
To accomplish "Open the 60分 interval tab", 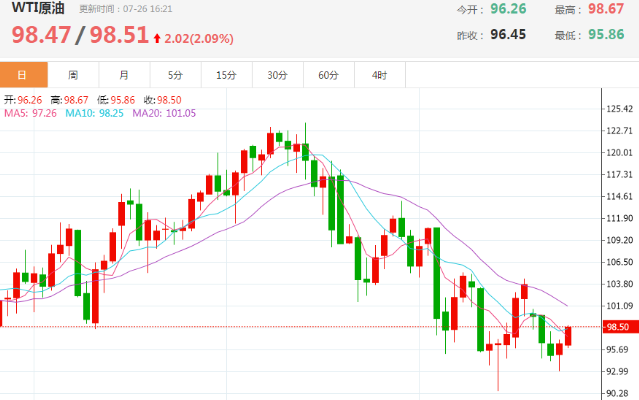I will coord(329,75).
